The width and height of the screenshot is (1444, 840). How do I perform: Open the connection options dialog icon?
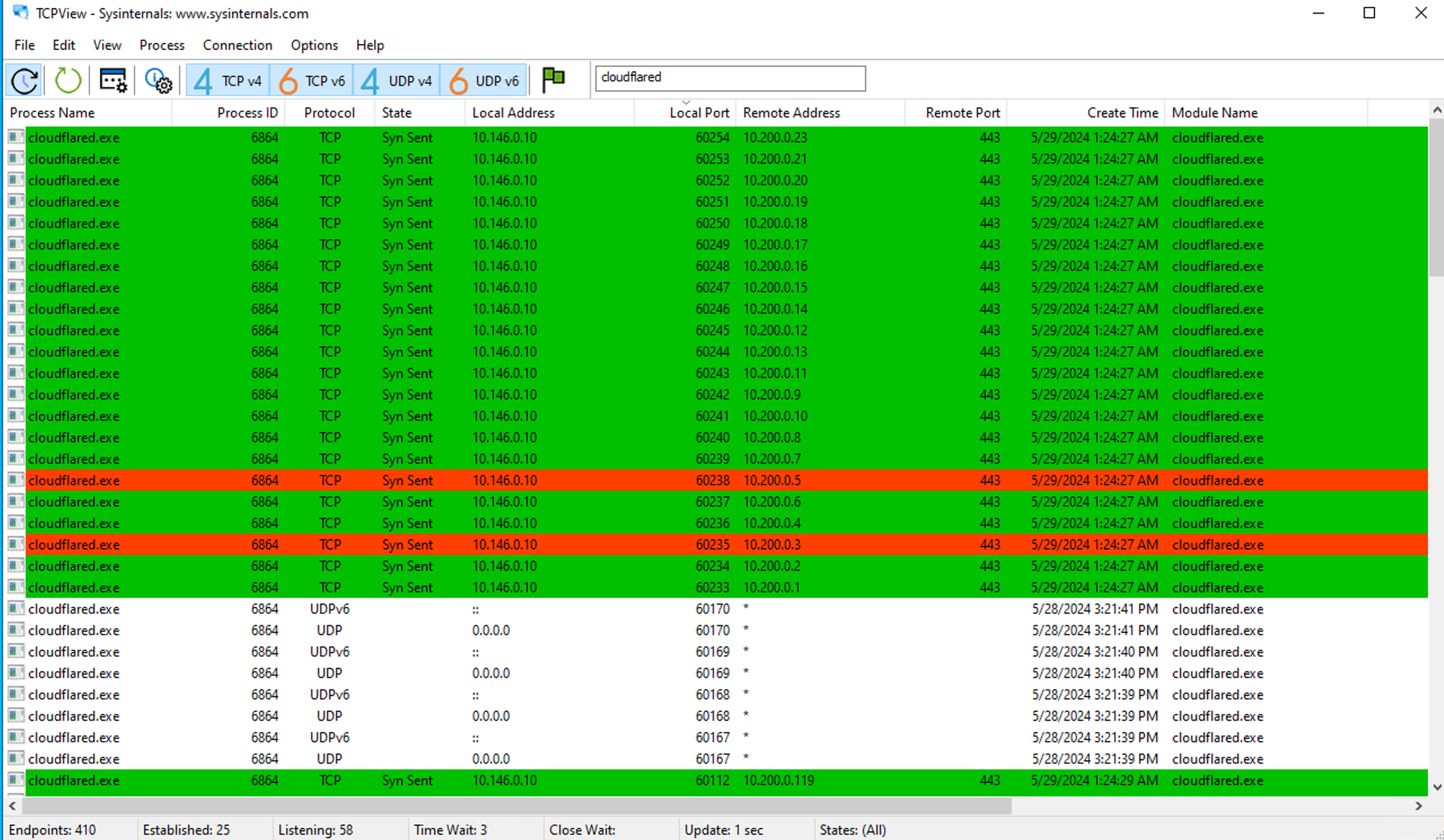112,80
